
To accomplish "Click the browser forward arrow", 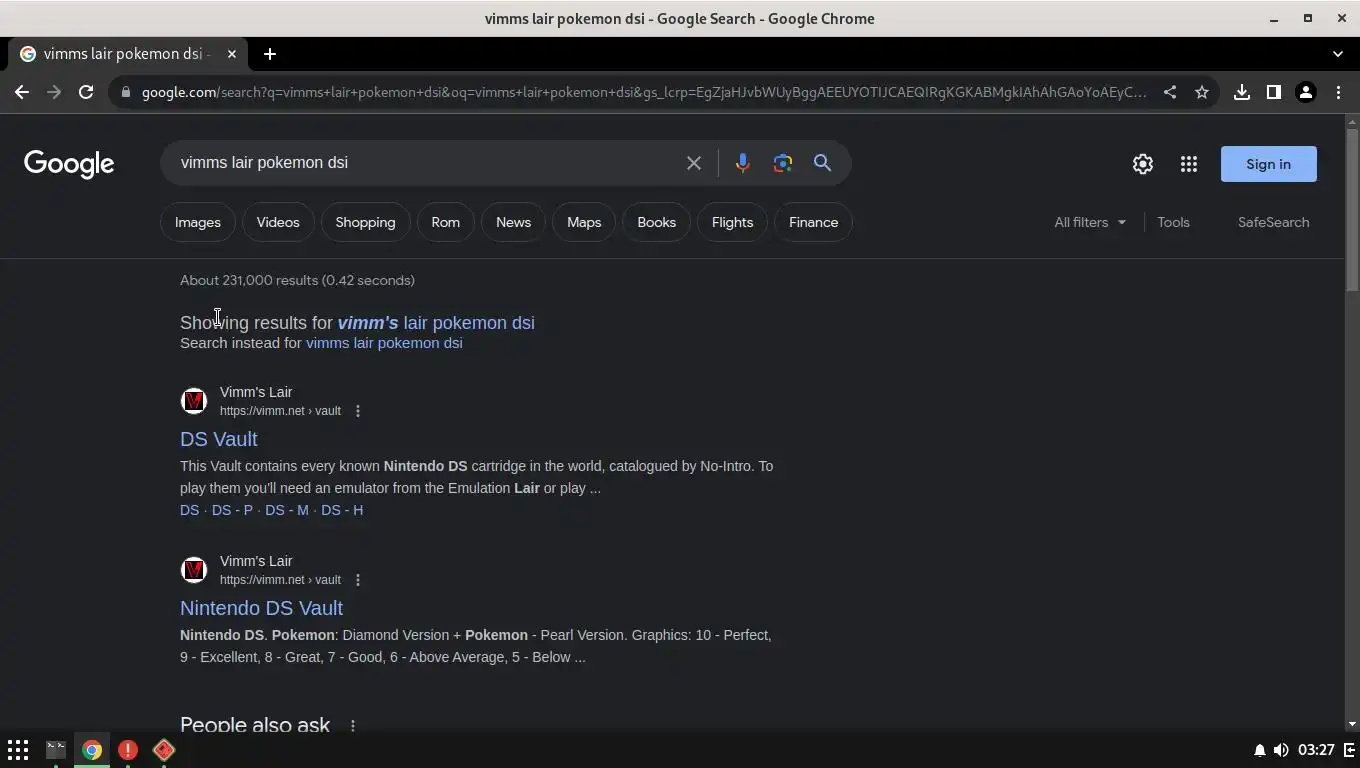I will tap(54, 92).
